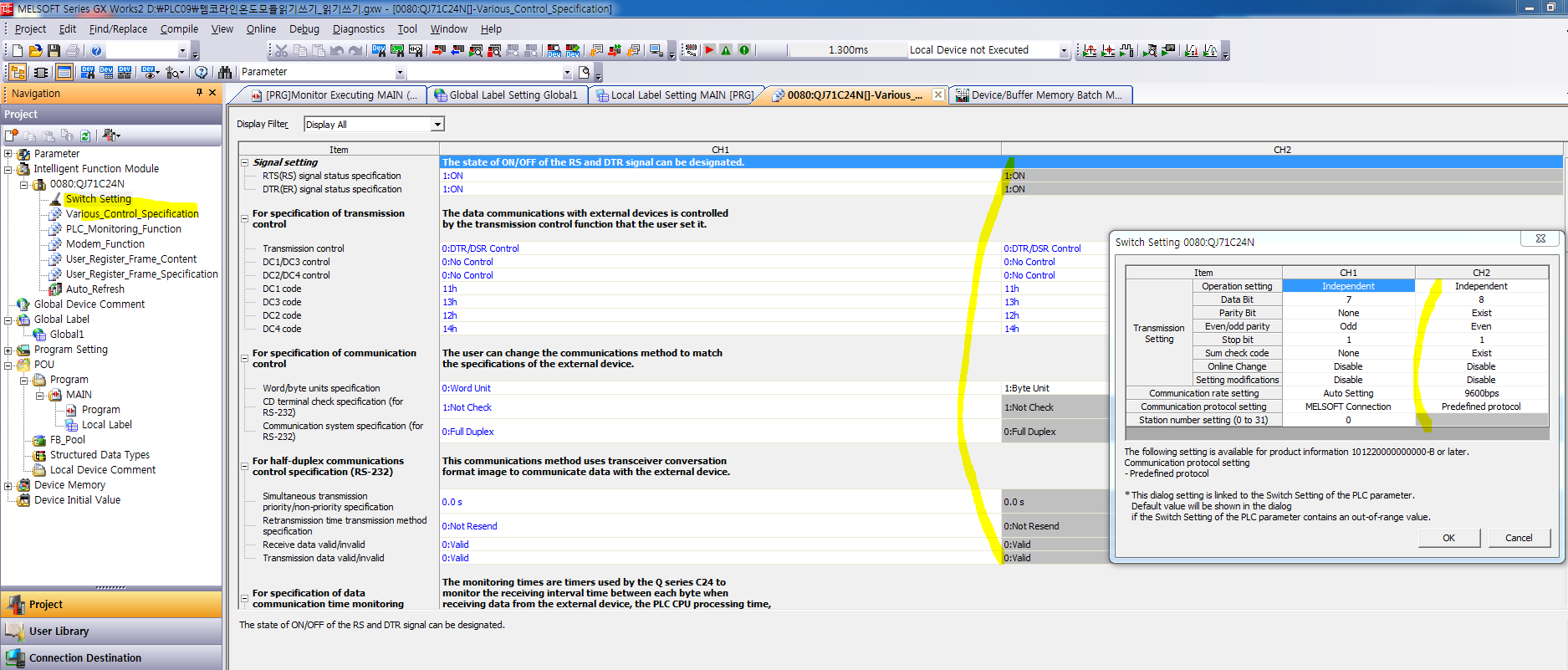1568x670 pixels.
Task: Open the Parameter combo box dropdown
Action: 400,72
